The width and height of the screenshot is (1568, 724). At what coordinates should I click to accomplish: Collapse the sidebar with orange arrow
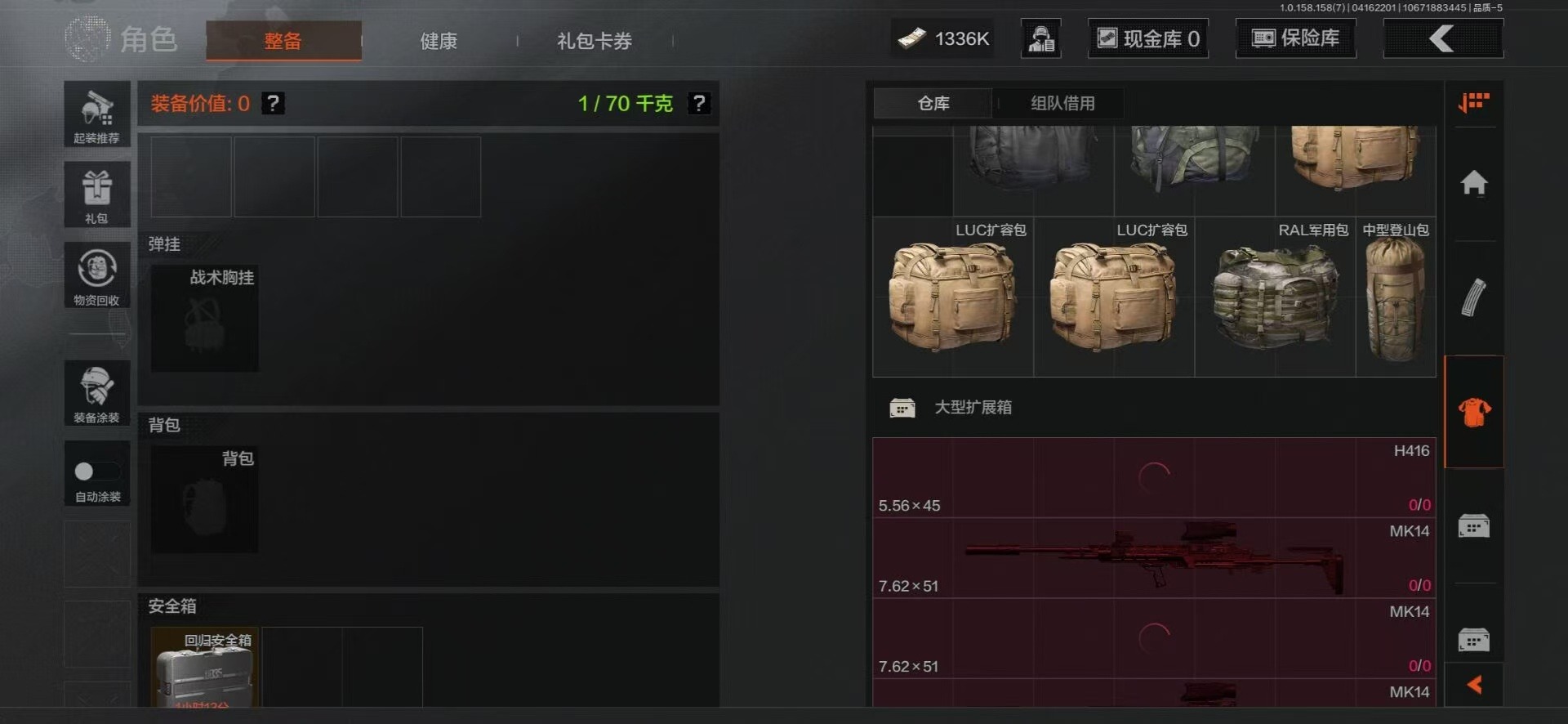tap(1474, 685)
